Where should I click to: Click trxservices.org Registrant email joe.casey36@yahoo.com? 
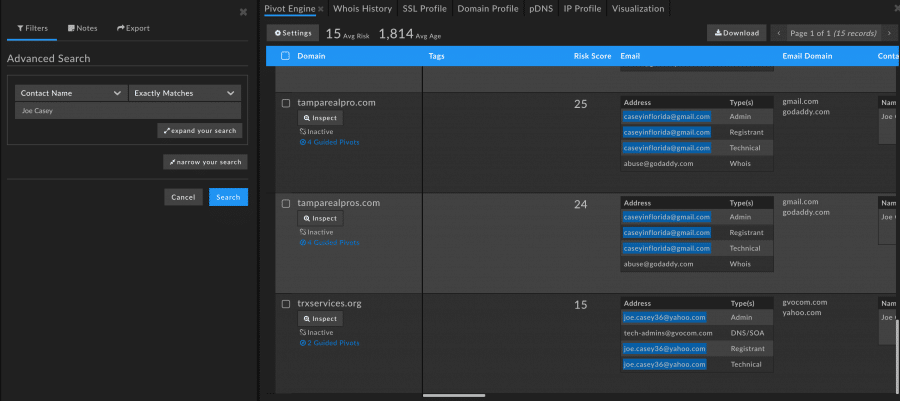click(x=664, y=348)
